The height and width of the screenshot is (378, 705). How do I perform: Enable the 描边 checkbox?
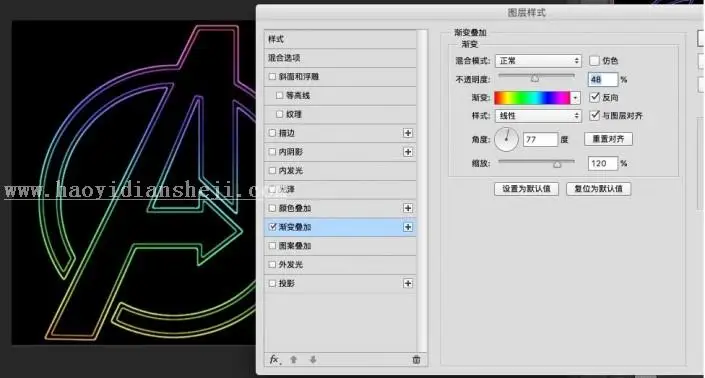coord(272,133)
